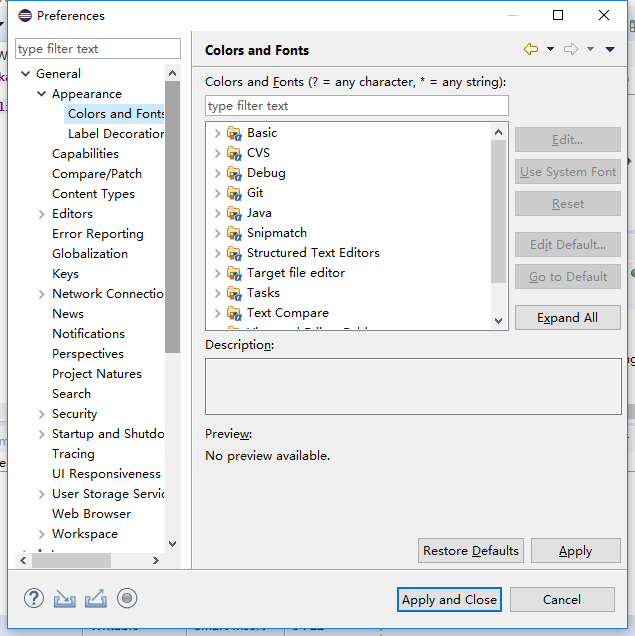Click the preference tree scroll-left arrow
The image size is (635, 636).
[x=23, y=561]
